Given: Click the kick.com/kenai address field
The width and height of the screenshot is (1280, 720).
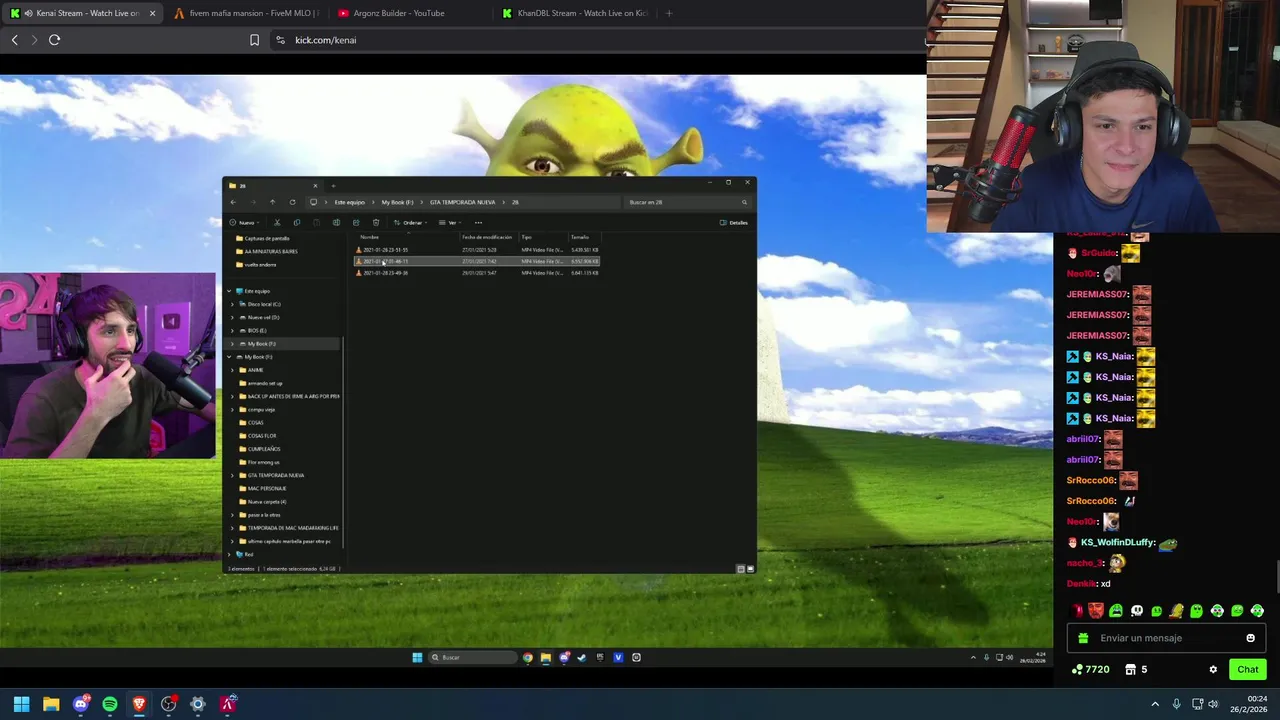Looking at the screenshot, I should 600,40.
